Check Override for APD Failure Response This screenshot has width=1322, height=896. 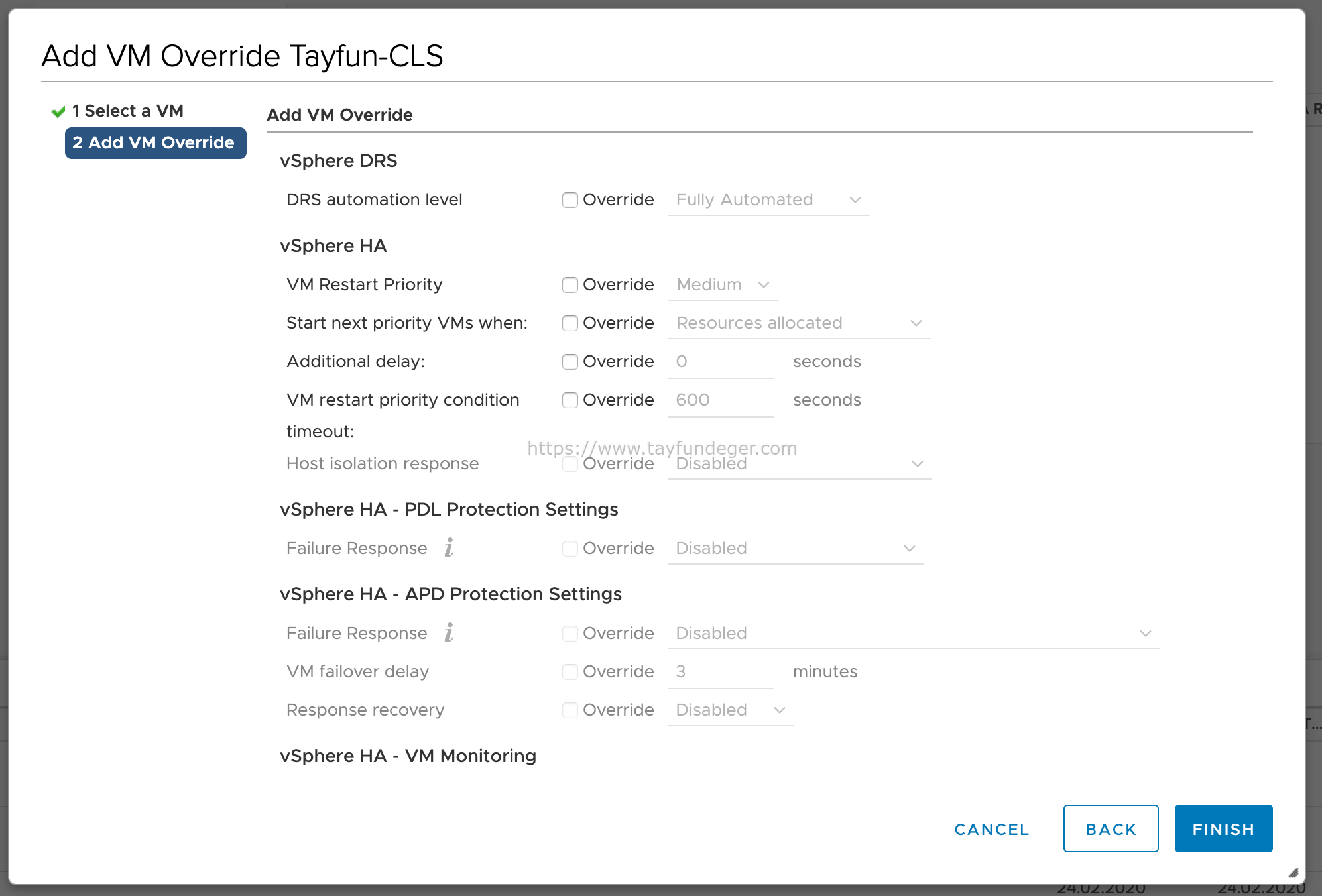coord(570,634)
